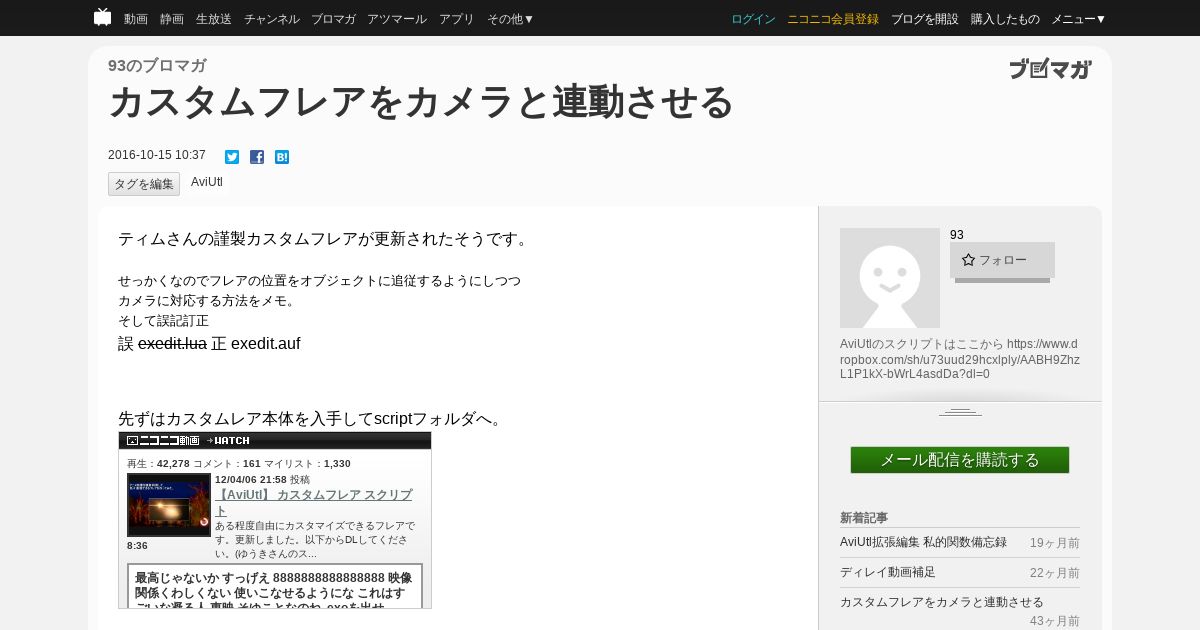Open 【AviUtl】カスタムフレア スクリプト video link
This screenshot has height=630, width=1200.
click(x=313, y=503)
